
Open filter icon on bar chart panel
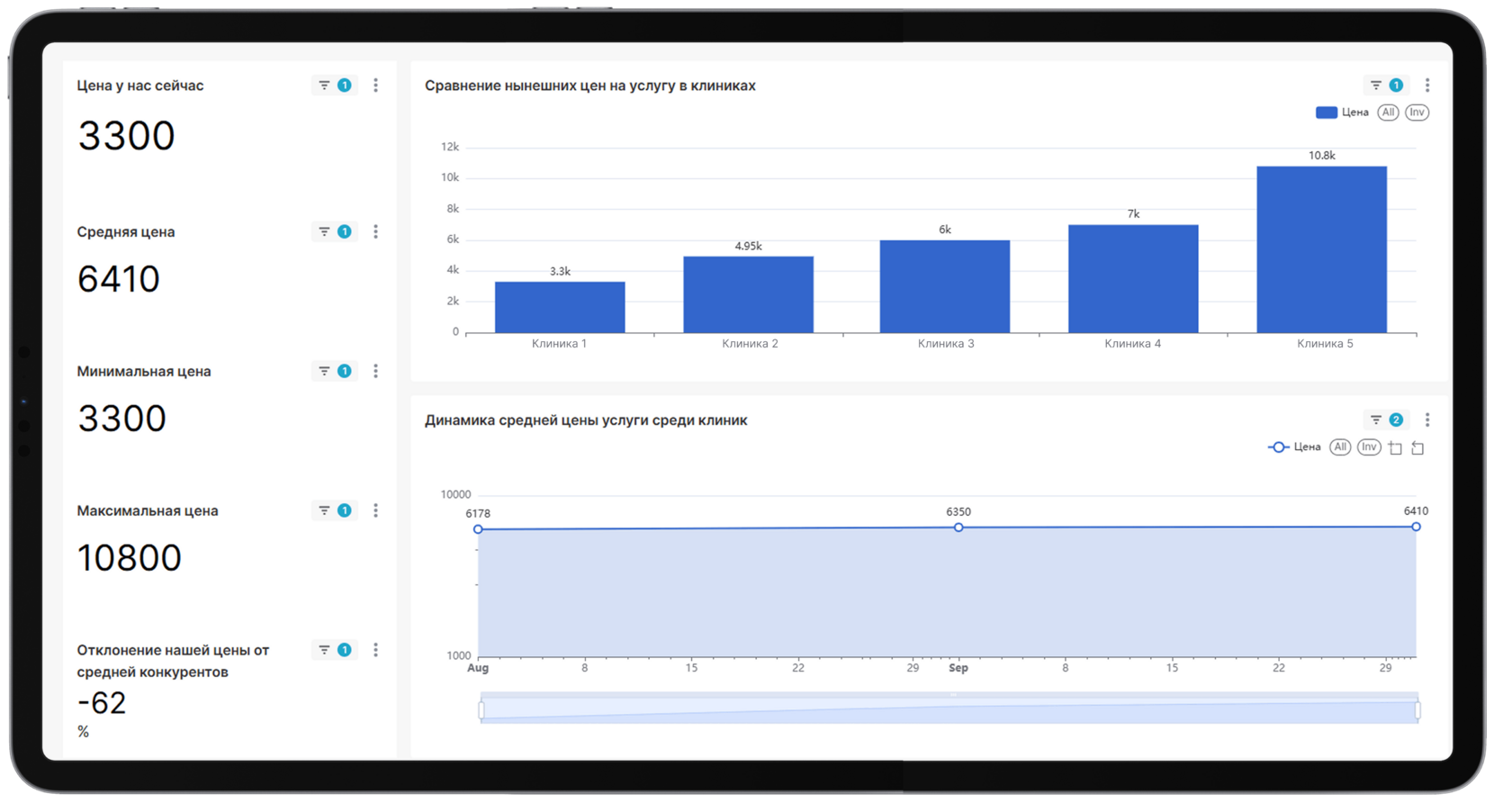[x=1375, y=86]
